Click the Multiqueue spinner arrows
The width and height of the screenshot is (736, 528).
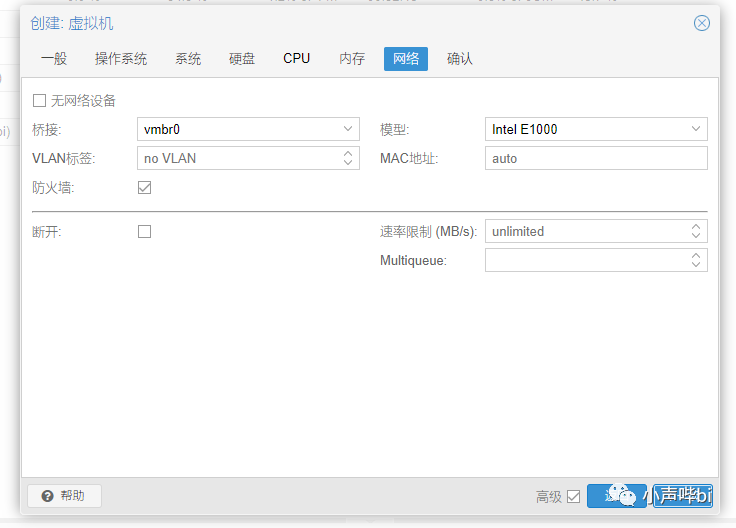pos(696,260)
